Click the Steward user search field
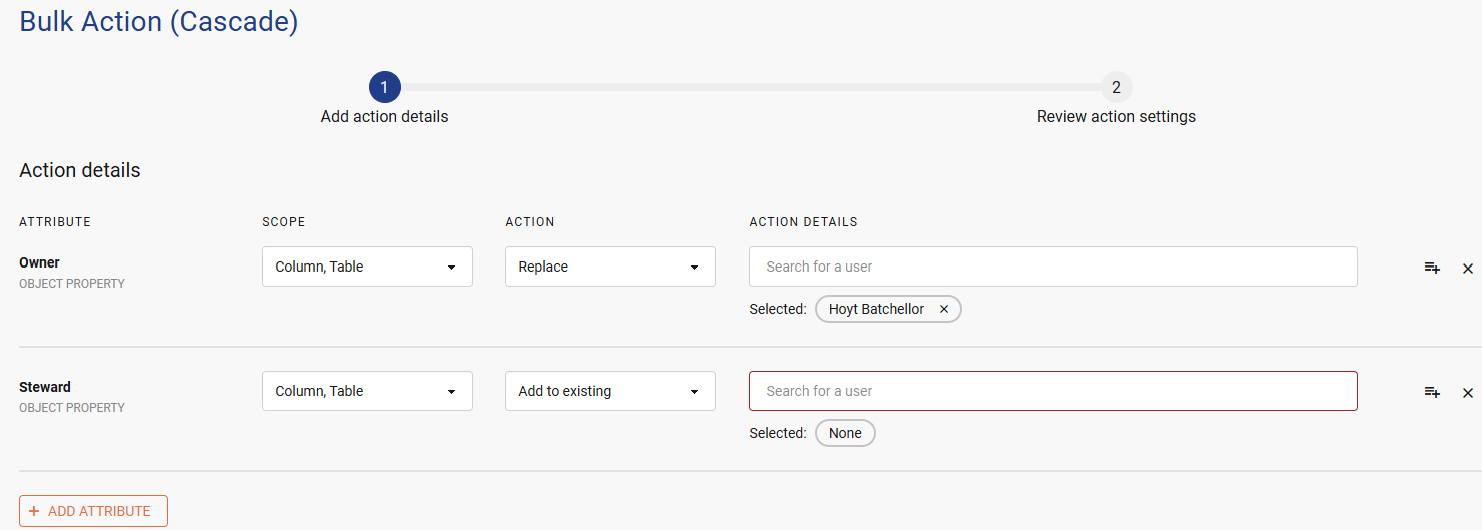The height and width of the screenshot is (530, 1482). pos(1053,391)
